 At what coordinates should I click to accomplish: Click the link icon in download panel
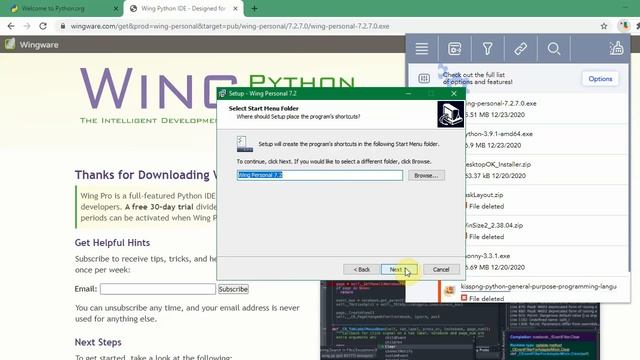(x=520, y=49)
